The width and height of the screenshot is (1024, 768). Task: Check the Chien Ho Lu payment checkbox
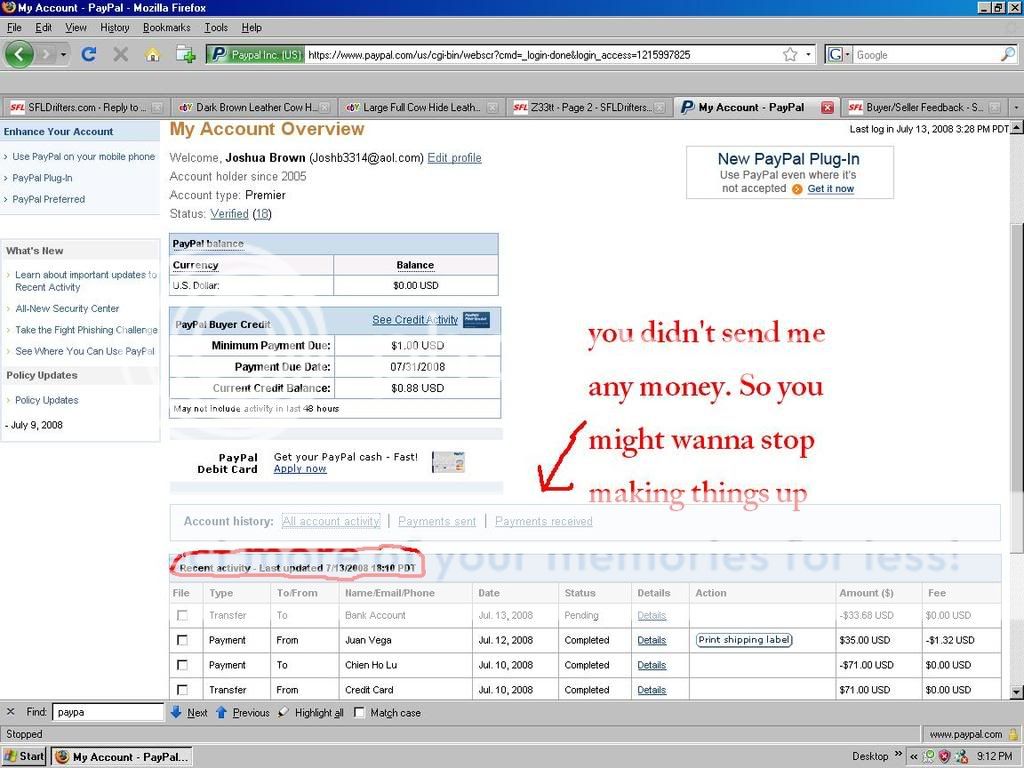coord(182,665)
